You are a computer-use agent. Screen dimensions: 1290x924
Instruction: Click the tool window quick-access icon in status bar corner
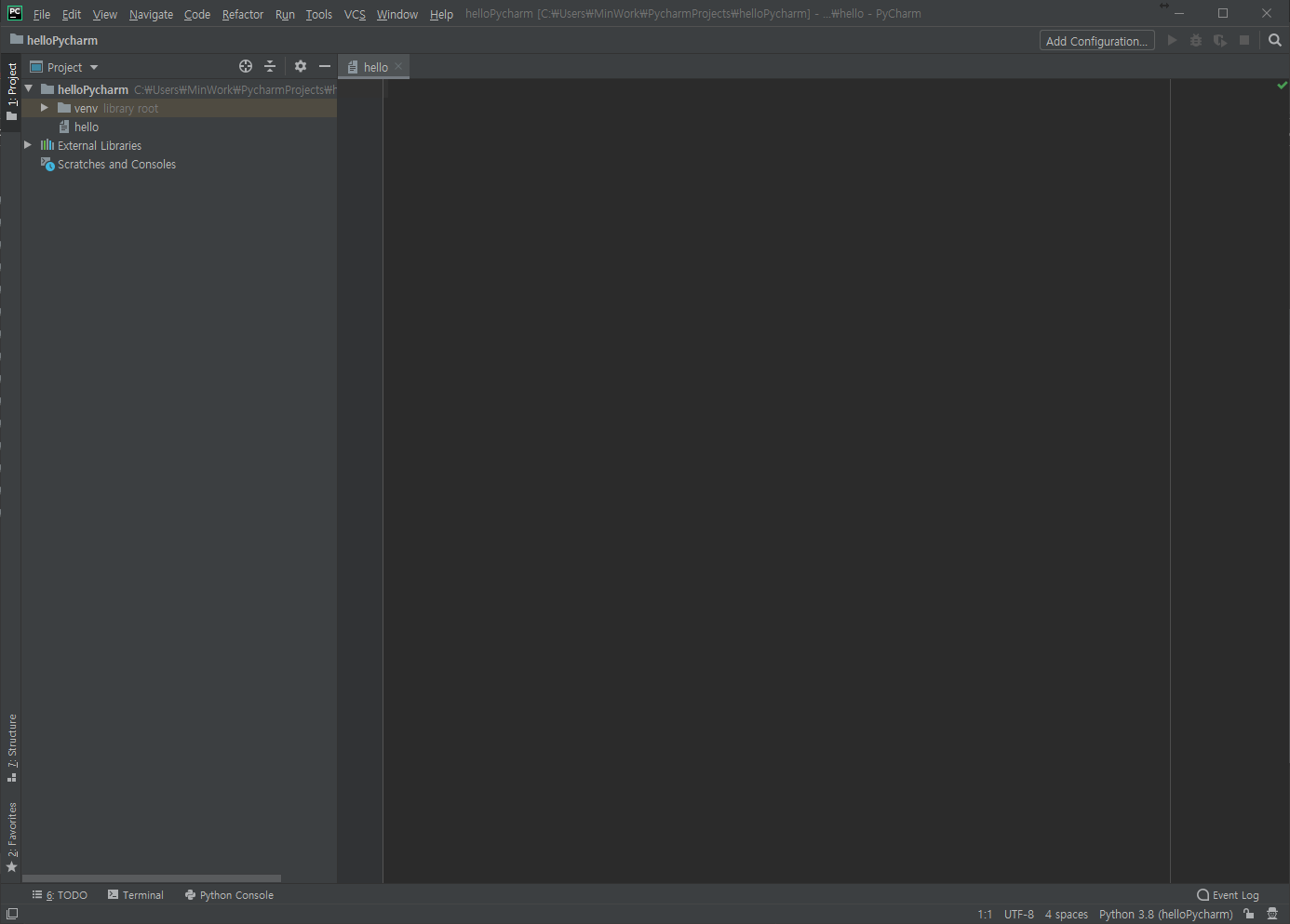pos(12,914)
